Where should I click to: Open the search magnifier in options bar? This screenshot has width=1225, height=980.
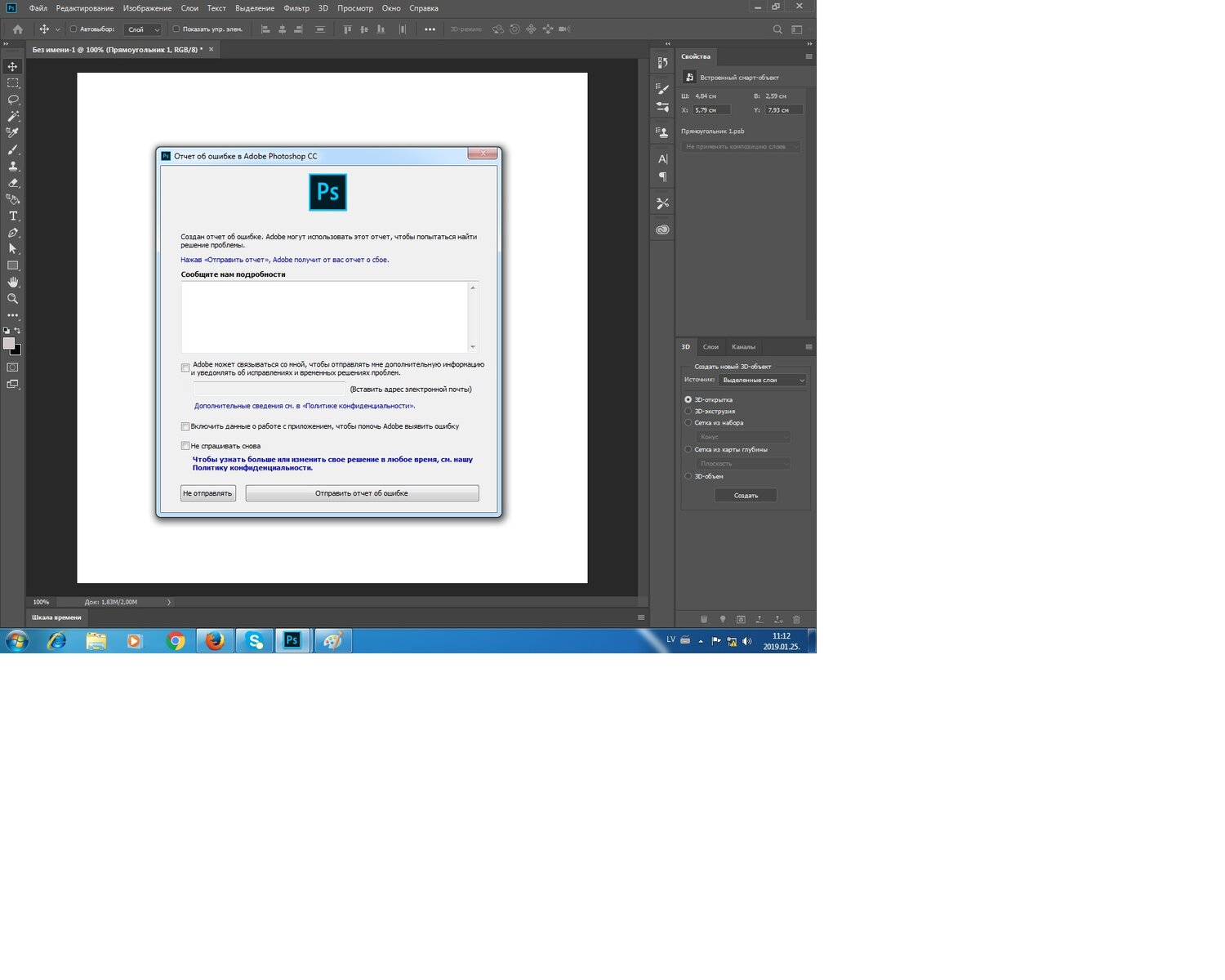(x=777, y=29)
